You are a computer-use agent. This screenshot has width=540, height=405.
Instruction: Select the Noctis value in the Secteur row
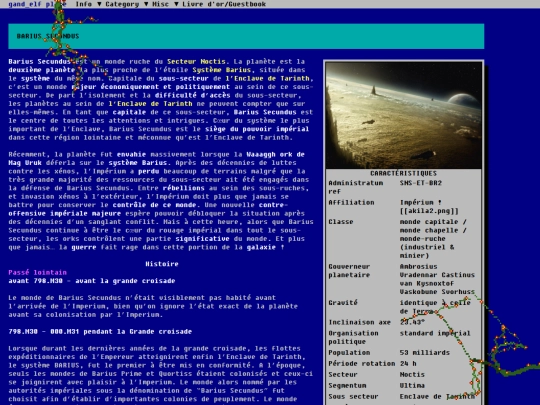tap(412, 375)
